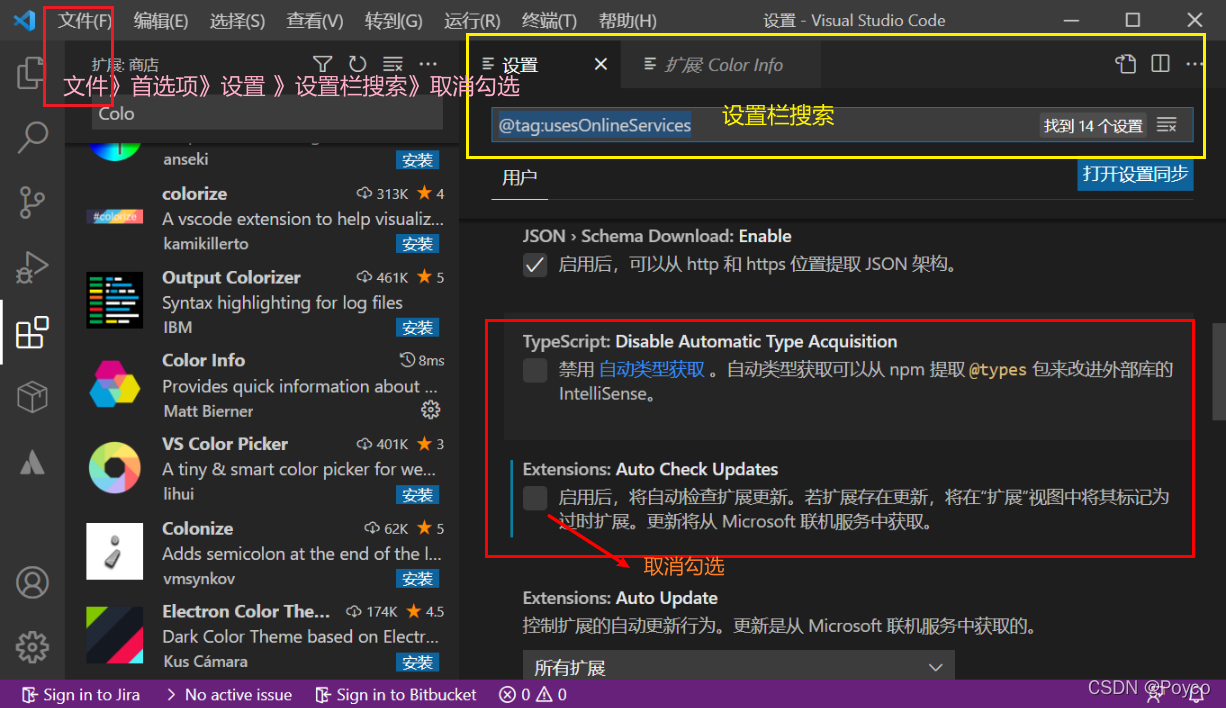Click the extensions search box containing Colo
Image resolution: width=1226 pixels, height=708 pixels.
coord(267,113)
